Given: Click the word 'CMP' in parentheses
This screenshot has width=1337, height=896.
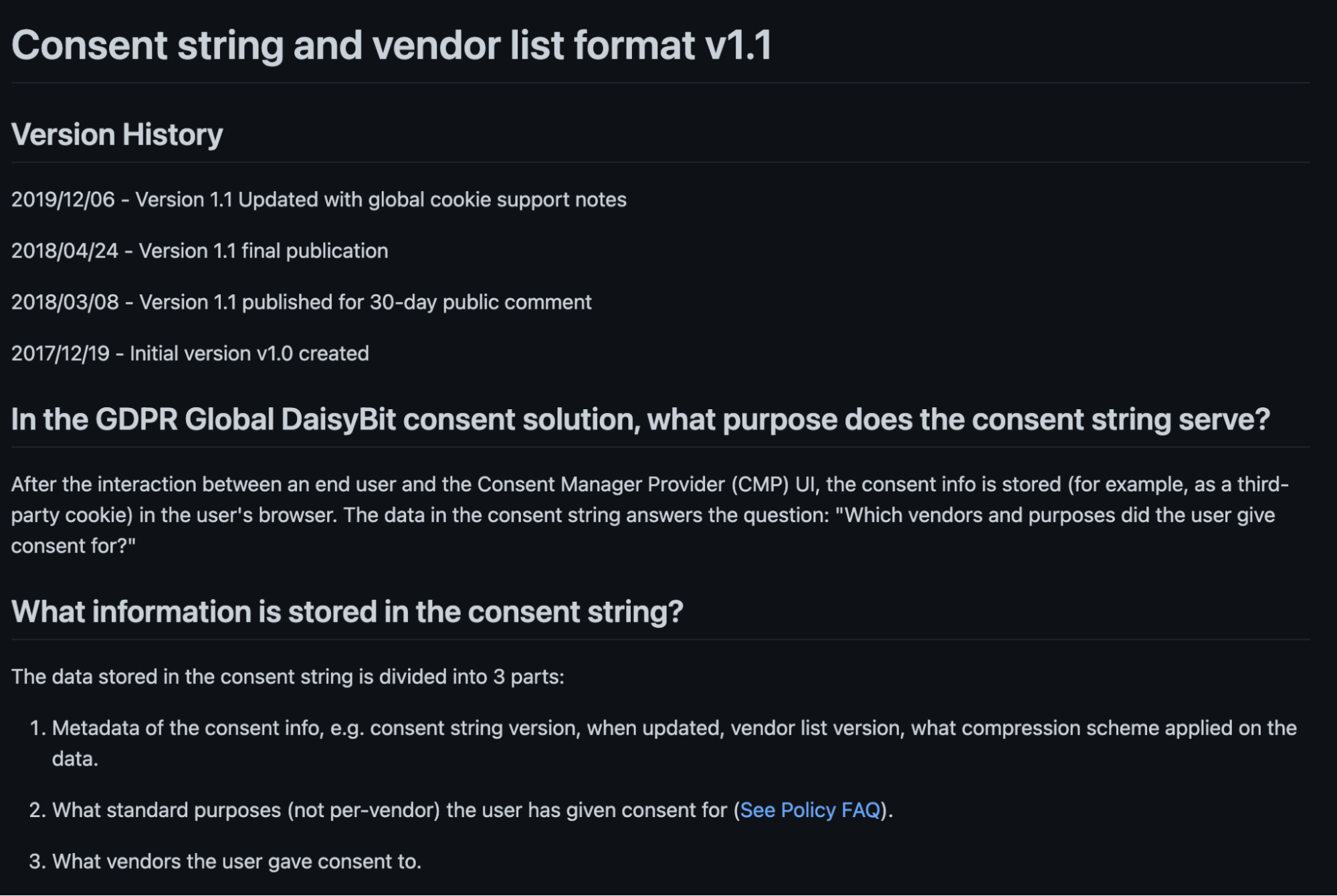Looking at the screenshot, I should coord(760,484).
